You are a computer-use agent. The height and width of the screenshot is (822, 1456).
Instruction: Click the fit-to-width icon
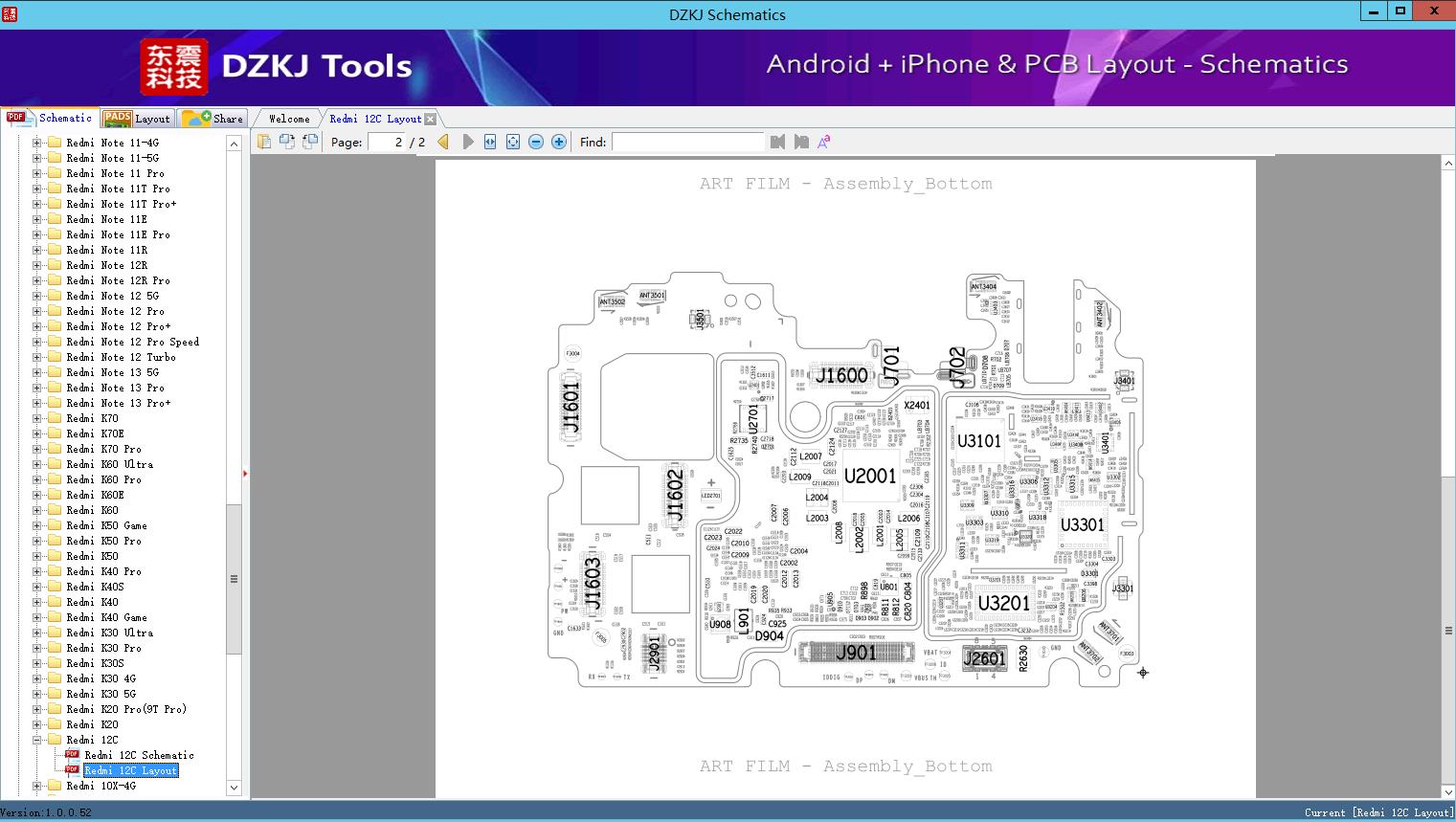click(x=490, y=142)
